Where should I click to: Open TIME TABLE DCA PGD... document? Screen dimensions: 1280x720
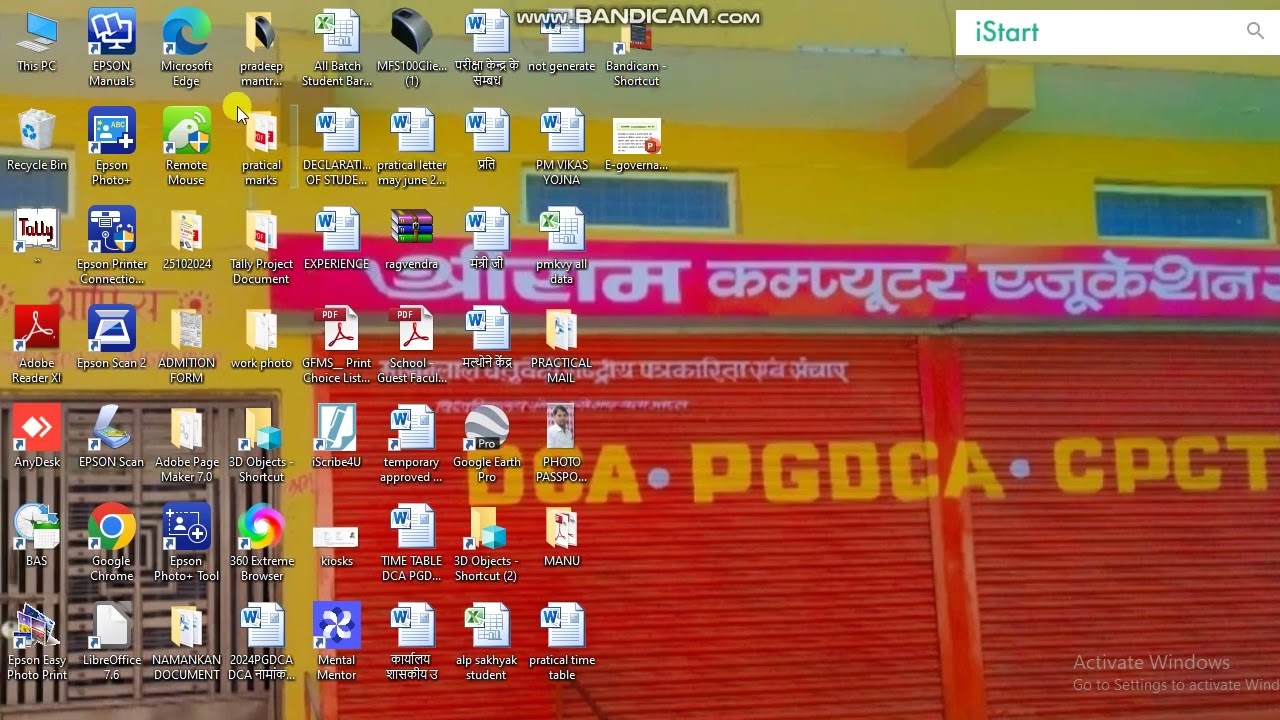pyautogui.click(x=412, y=544)
